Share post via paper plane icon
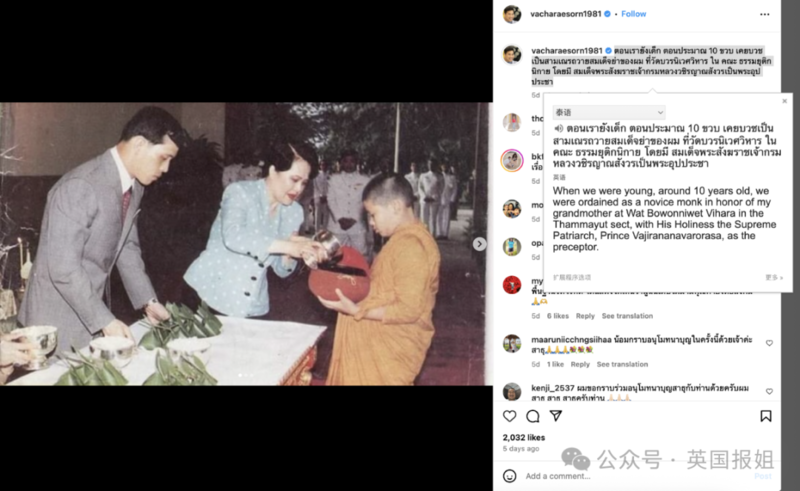Screen dimensions: 800x491 [x=556, y=416]
